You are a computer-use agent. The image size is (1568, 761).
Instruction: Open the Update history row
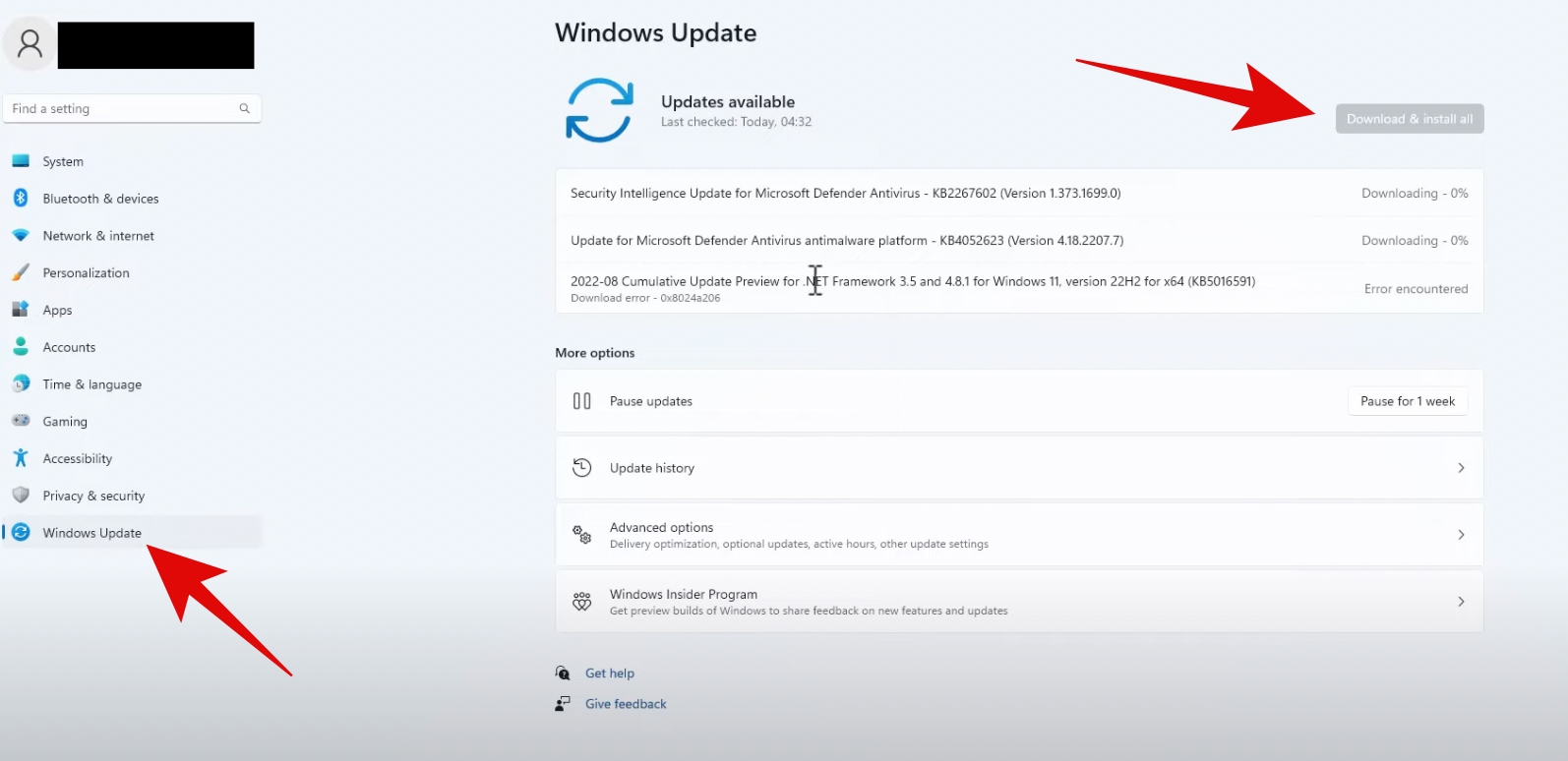[x=1019, y=468]
